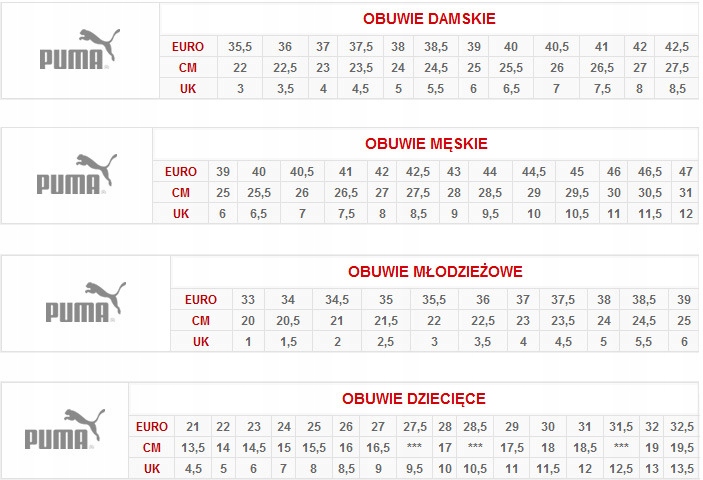Choose UK size 12 in the Męskie table
The width and height of the screenshot is (703, 480).
tap(686, 214)
